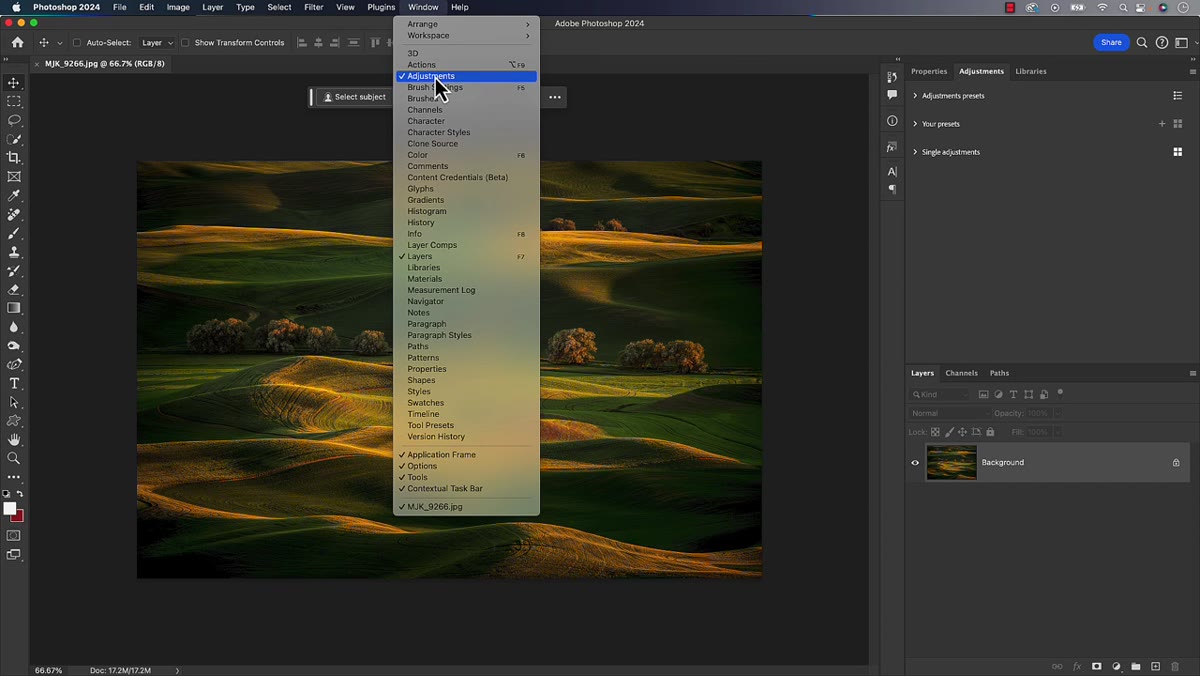
Task: Choose Navigator from Window menu
Action: (466, 302)
